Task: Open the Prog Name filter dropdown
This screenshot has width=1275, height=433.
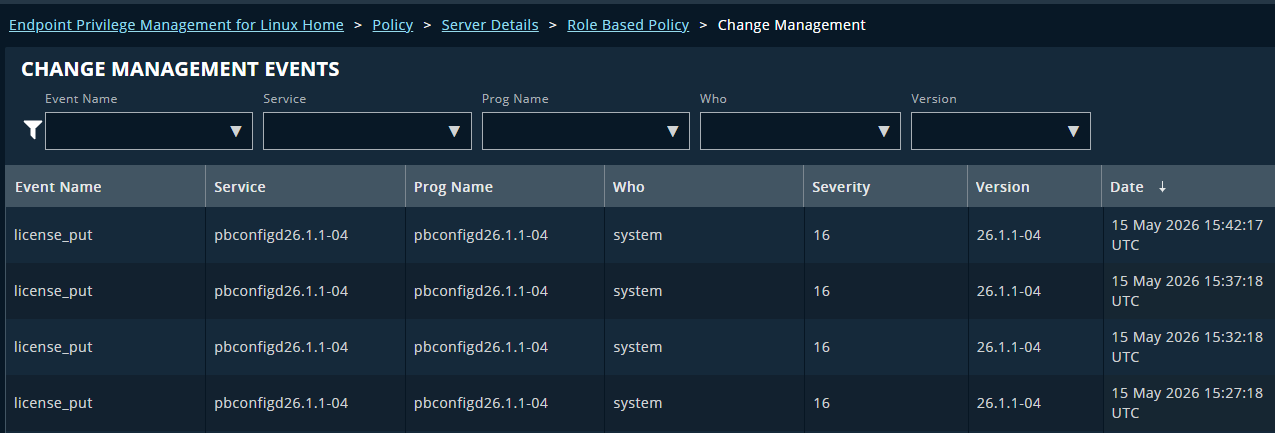Action: click(586, 131)
